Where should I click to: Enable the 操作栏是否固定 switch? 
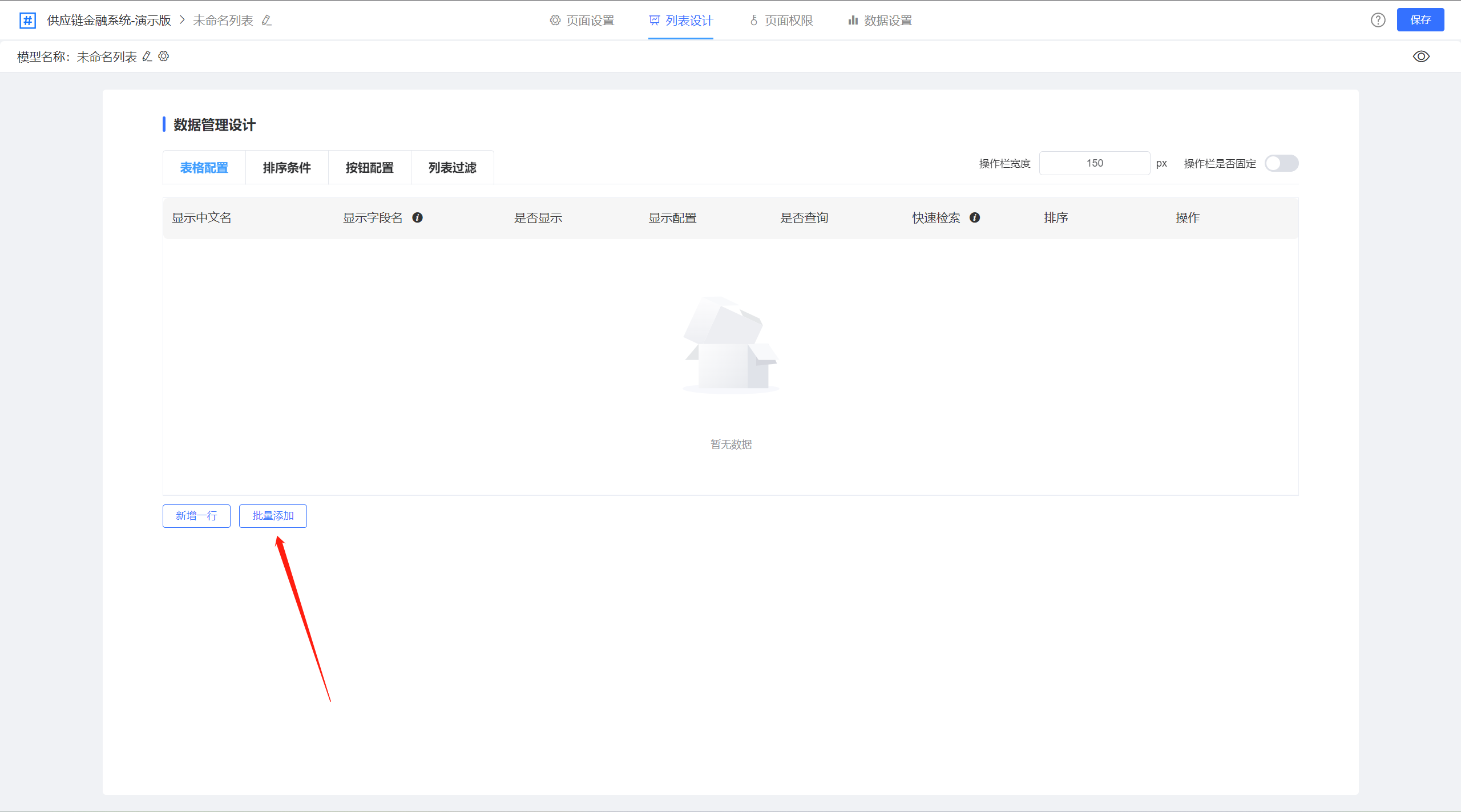point(1282,163)
